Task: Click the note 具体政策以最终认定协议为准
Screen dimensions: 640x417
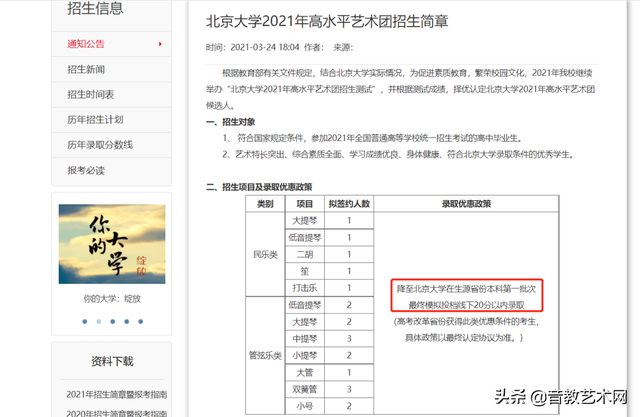Action: pyautogui.click(x=464, y=338)
